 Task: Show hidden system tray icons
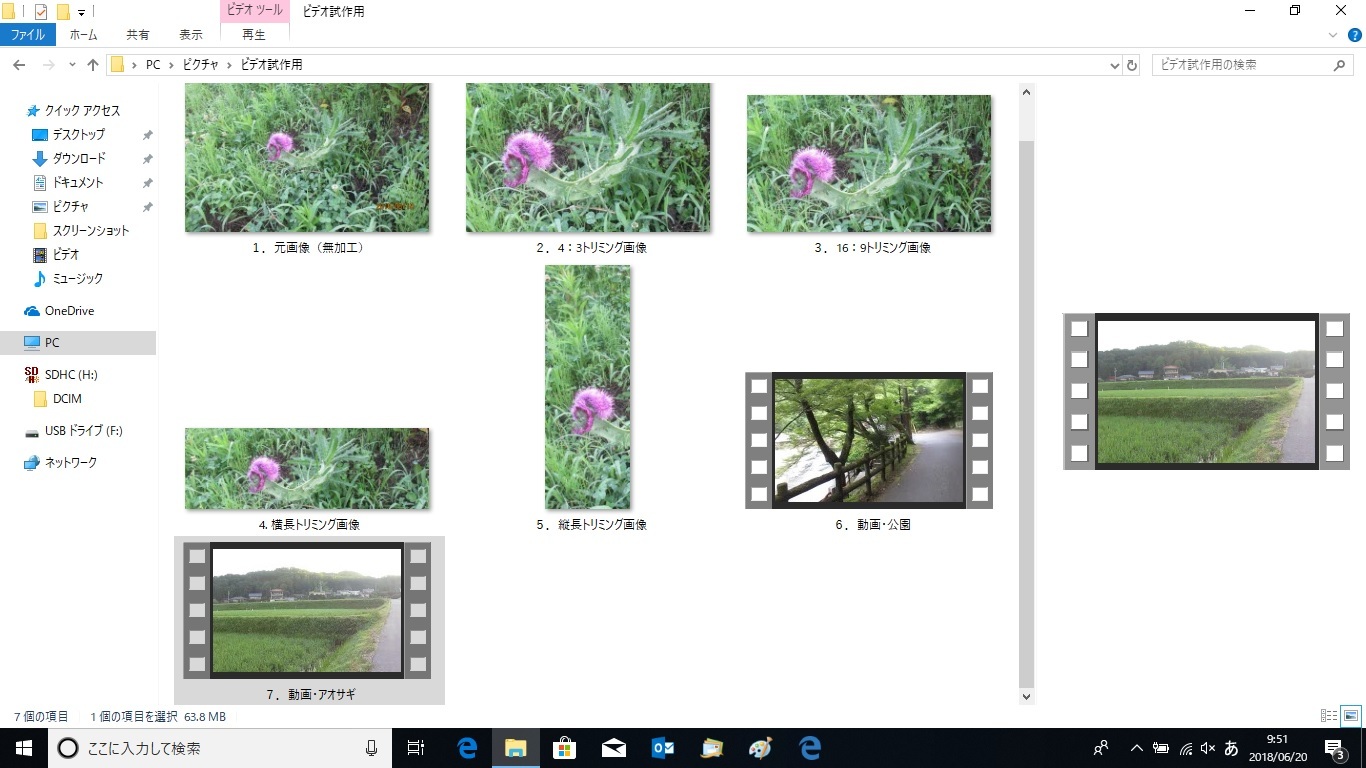(x=1137, y=748)
